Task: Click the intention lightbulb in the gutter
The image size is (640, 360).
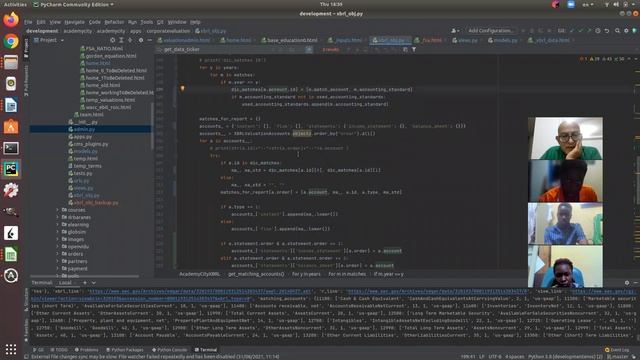Action: coord(182,88)
